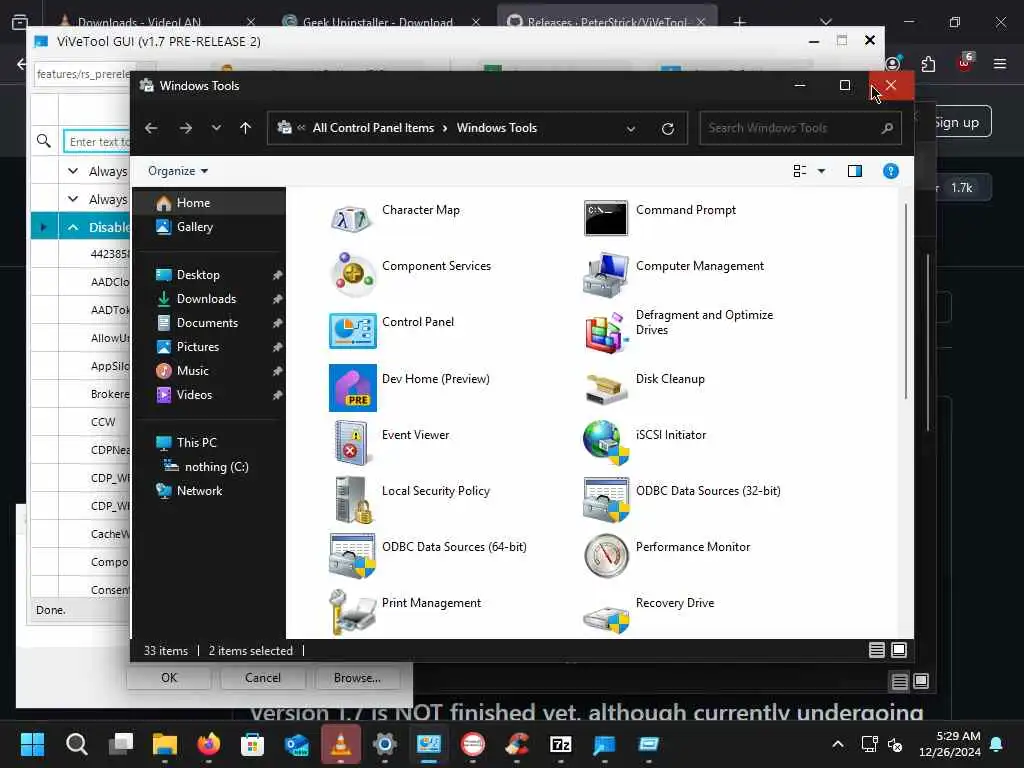Change view layout icon

tap(799, 171)
